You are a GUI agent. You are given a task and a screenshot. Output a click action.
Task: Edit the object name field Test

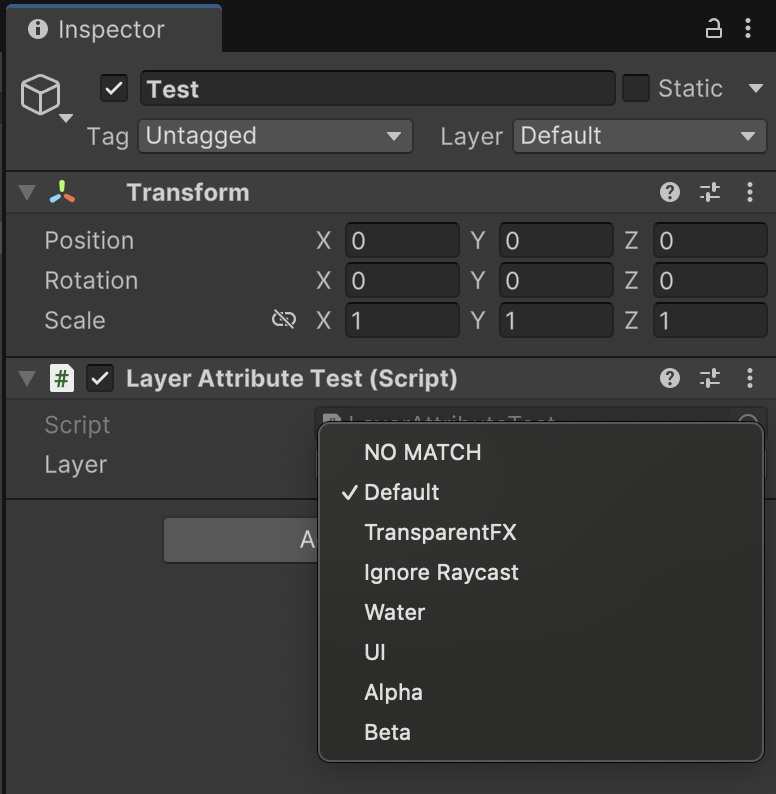[378, 89]
